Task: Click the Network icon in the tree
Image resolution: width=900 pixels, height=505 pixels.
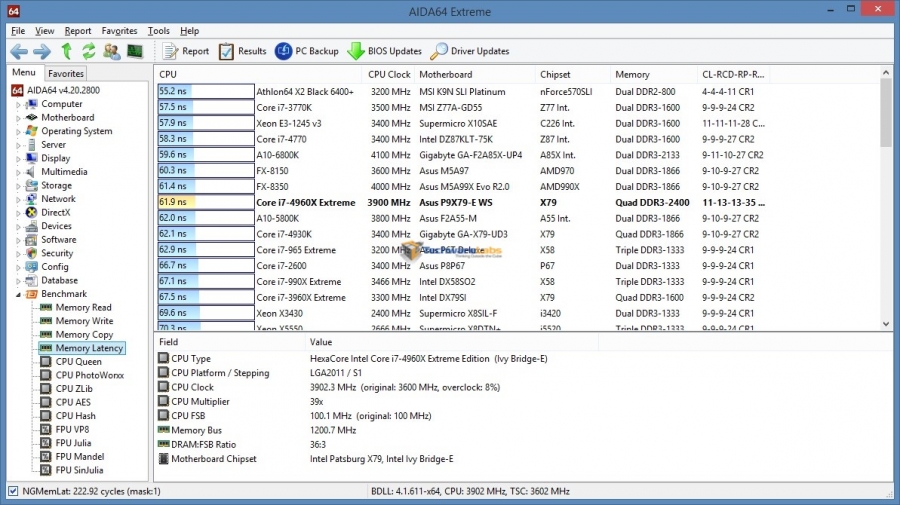Action: tap(32, 199)
